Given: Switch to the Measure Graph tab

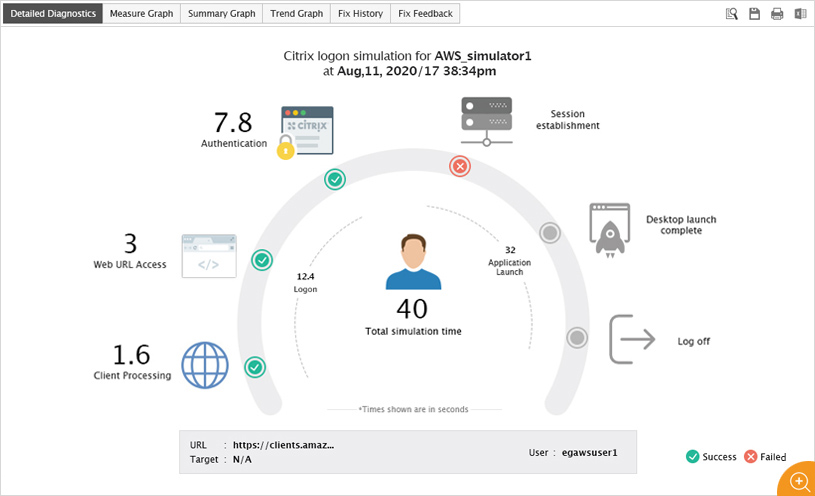Looking at the screenshot, I should [x=141, y=14].
